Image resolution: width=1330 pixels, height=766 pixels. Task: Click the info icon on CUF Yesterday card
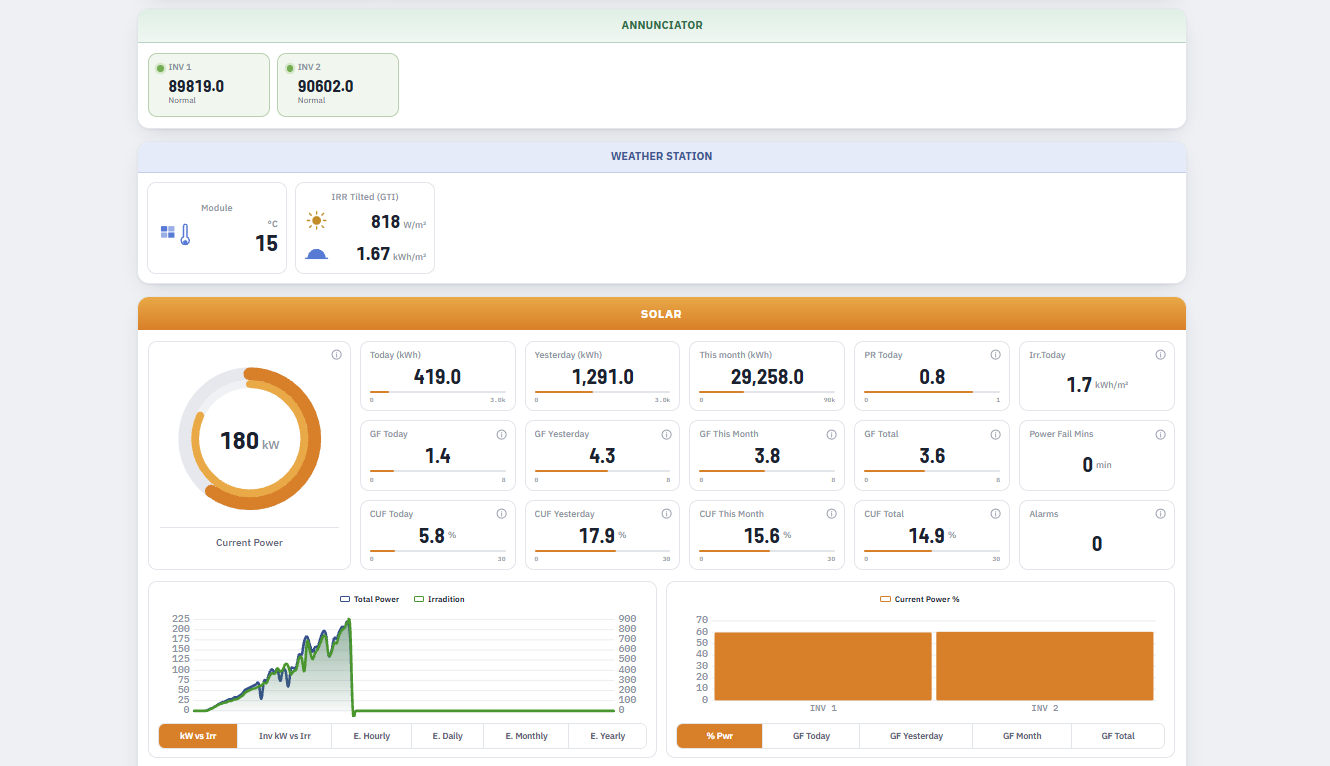pos(666,514)
